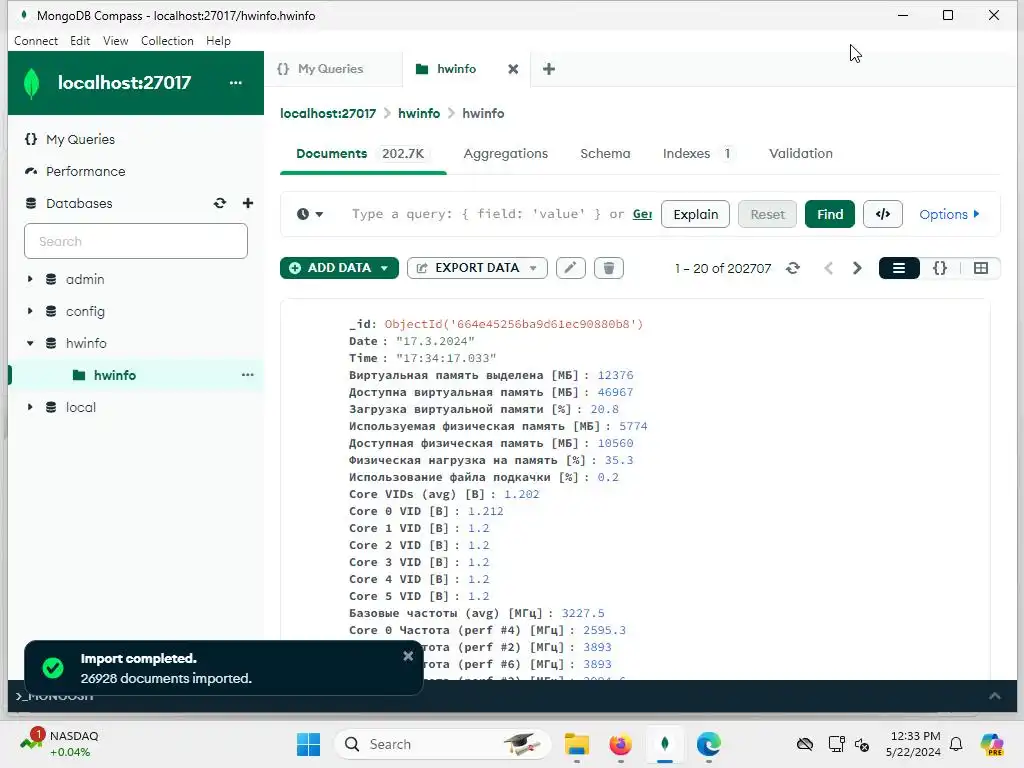Collapse the hwinfo database
The width and height of the screenshot is (1024, 768).
(29, 343)
